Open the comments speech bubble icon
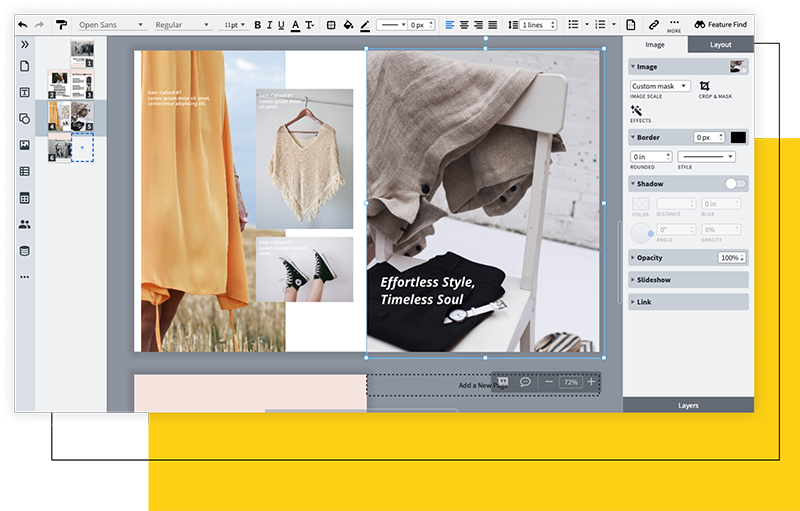 point(525,382)
